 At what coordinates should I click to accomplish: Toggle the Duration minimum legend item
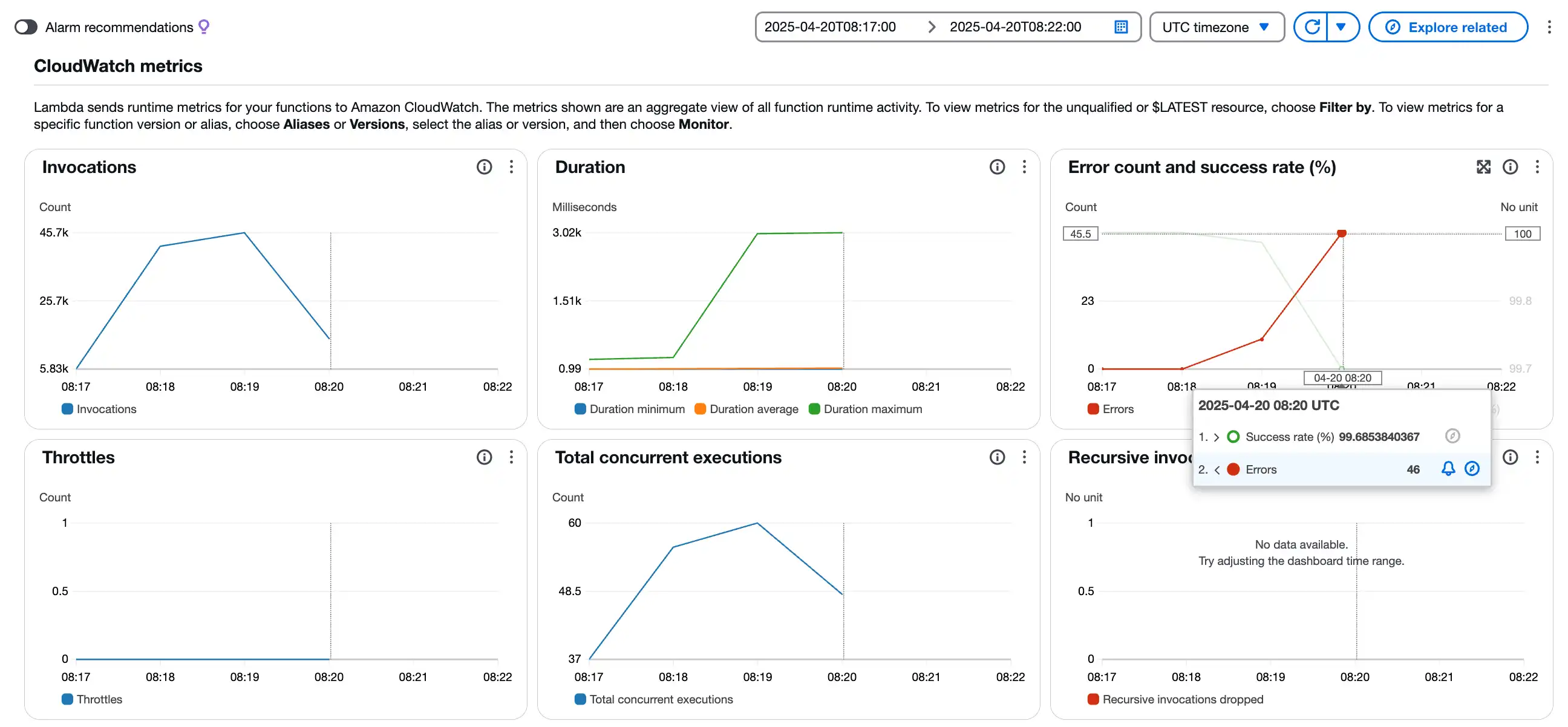pyautogui.click(x=630, y=409)
